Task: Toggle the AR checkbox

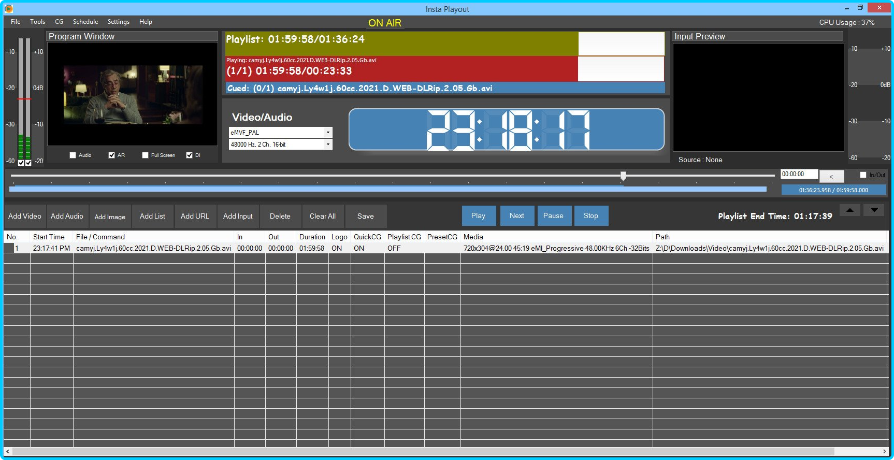Action: coord(112,155)
